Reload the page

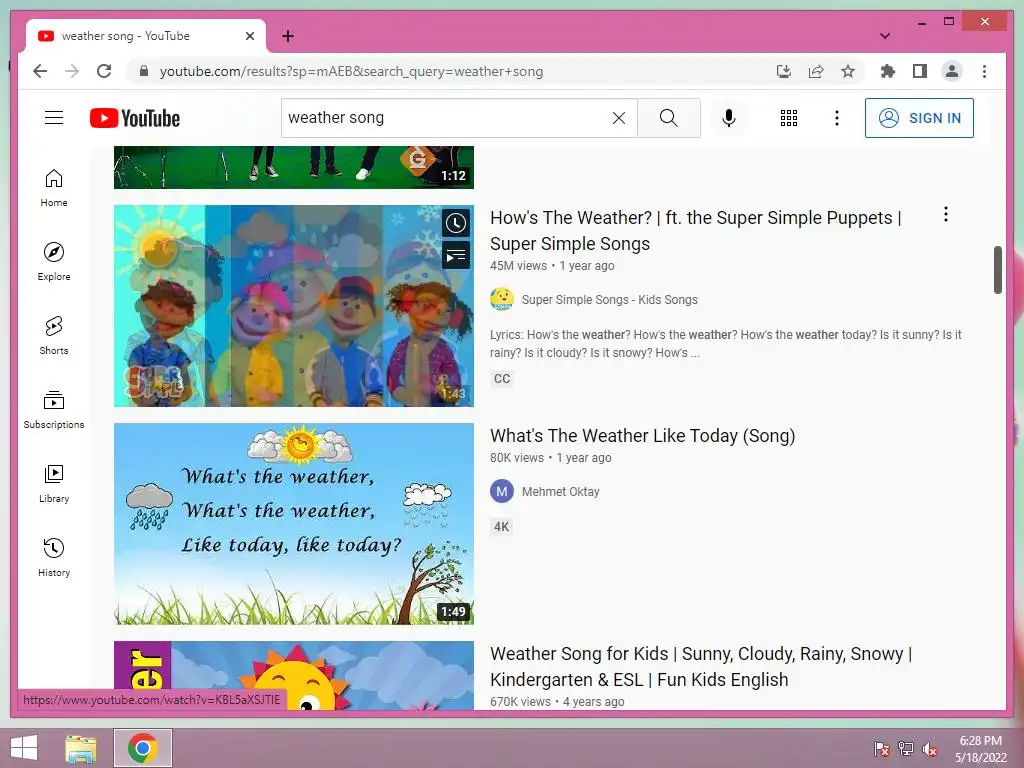pos(104,71)
